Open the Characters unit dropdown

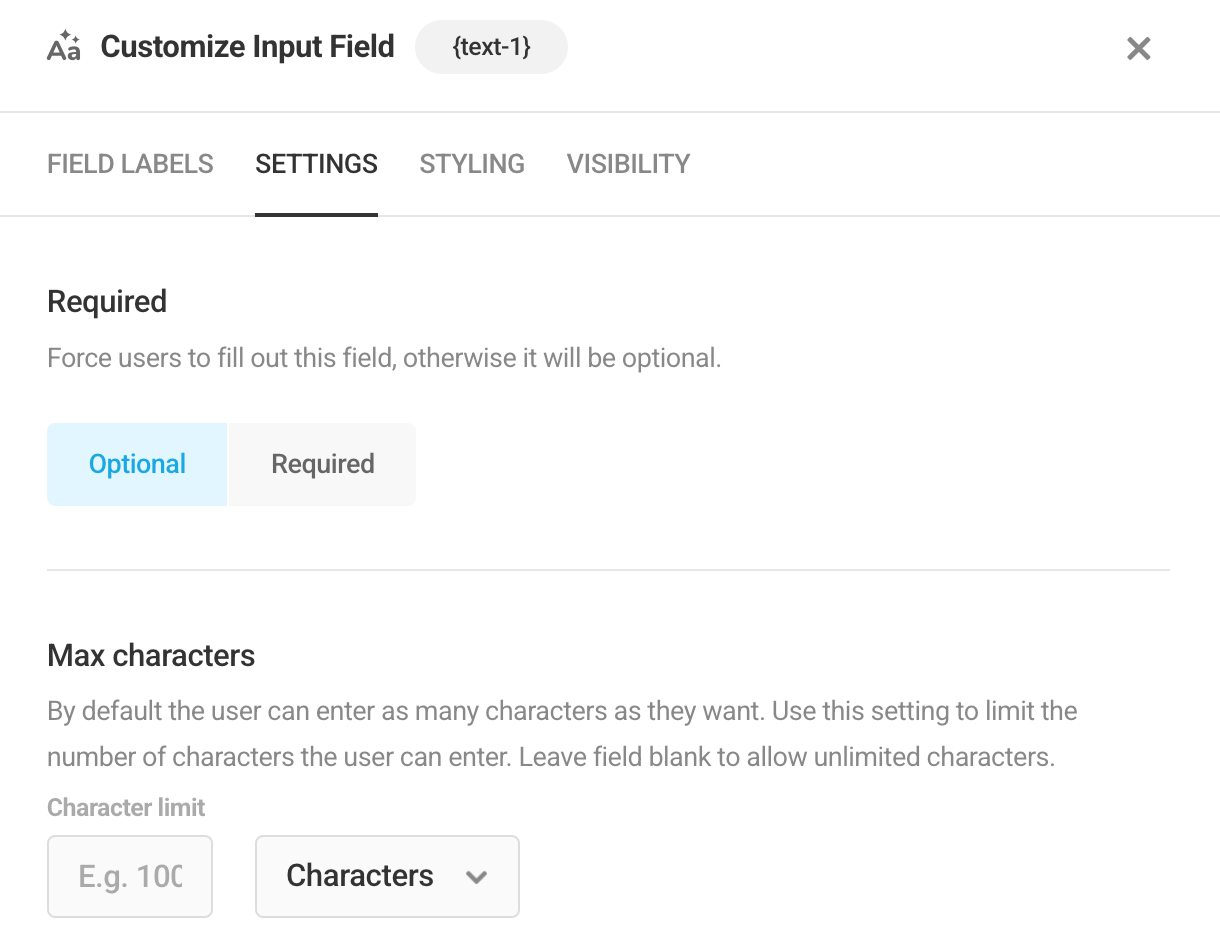coord(387,876)
